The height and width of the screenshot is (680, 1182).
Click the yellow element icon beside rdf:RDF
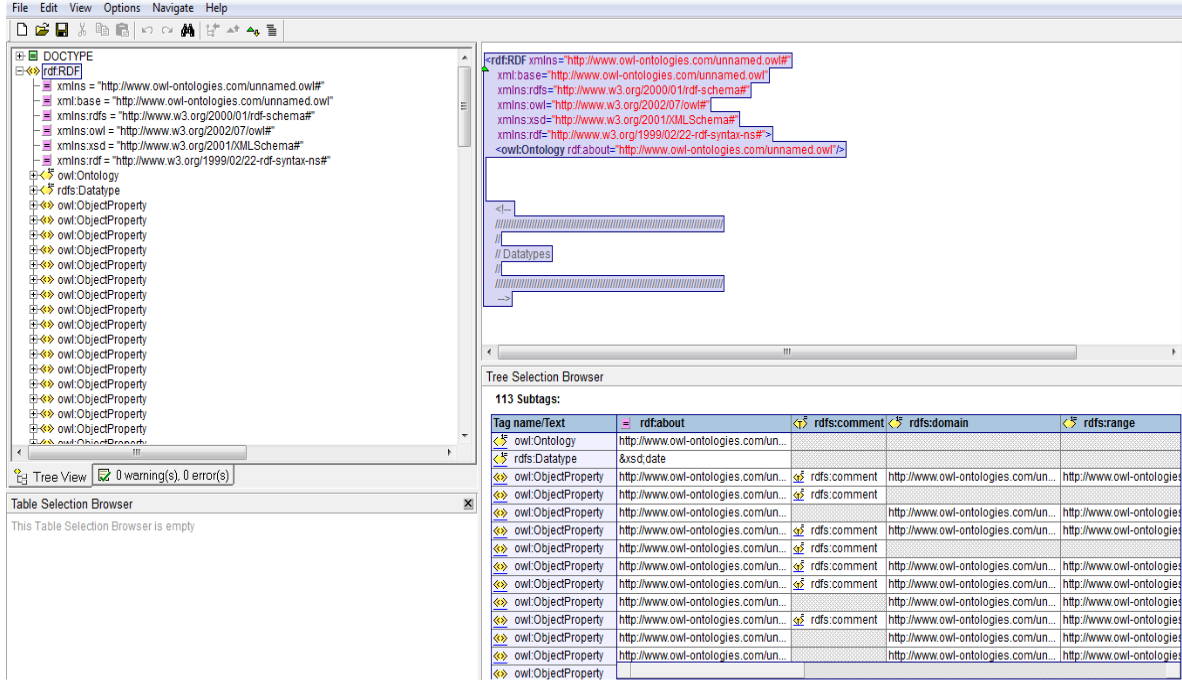[x=33, y=71]
